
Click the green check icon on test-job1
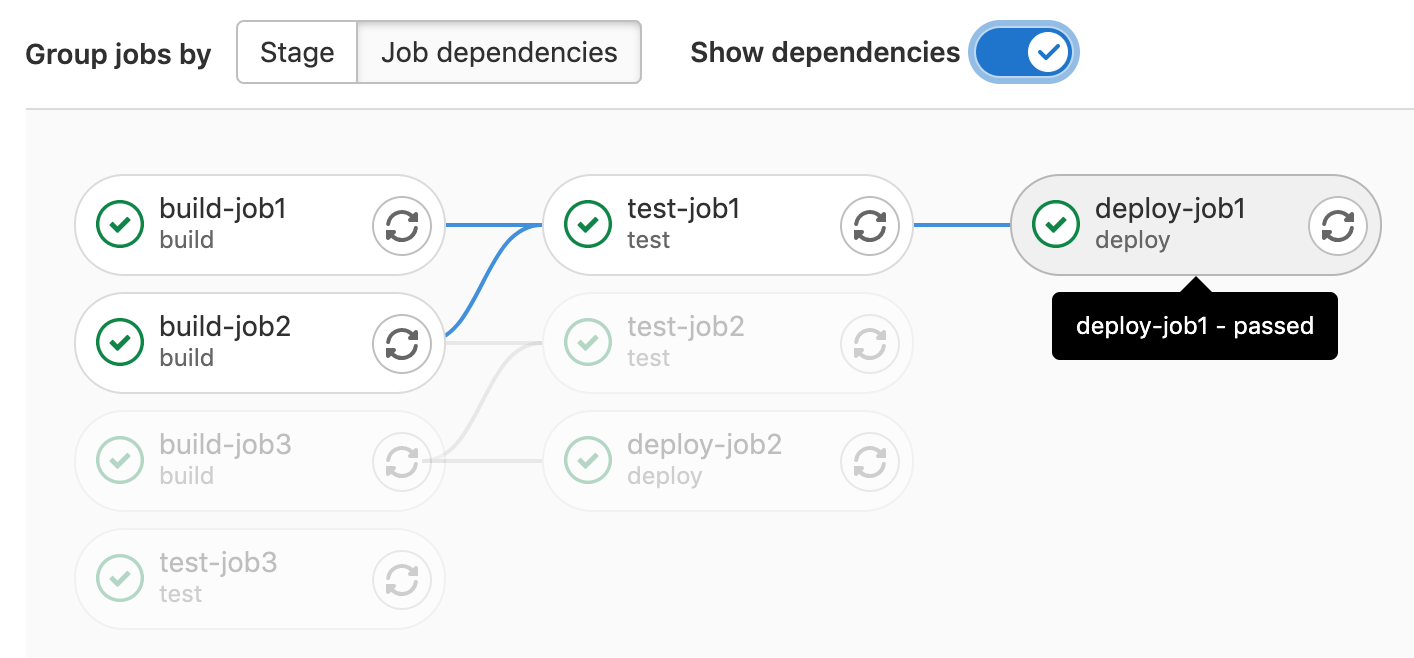click(x=588, y=225)
